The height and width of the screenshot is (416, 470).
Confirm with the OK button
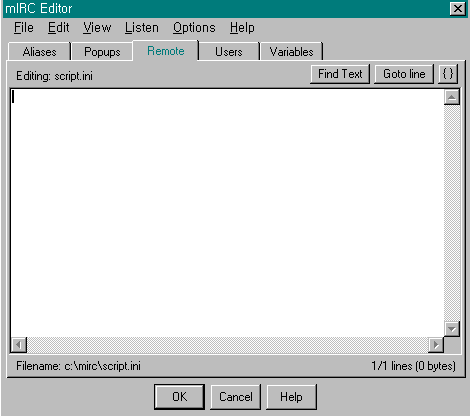pos(179,397)
